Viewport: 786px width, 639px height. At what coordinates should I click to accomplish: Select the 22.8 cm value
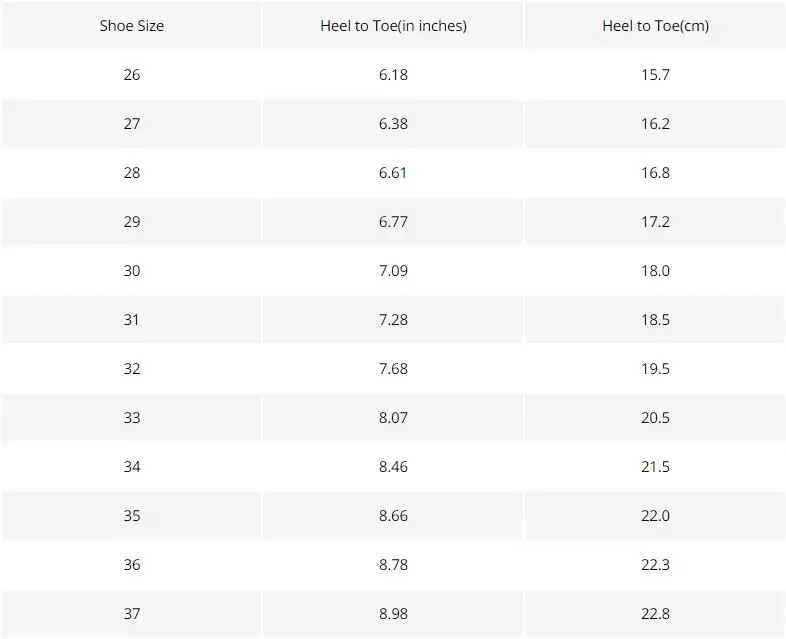pos(655,613)
